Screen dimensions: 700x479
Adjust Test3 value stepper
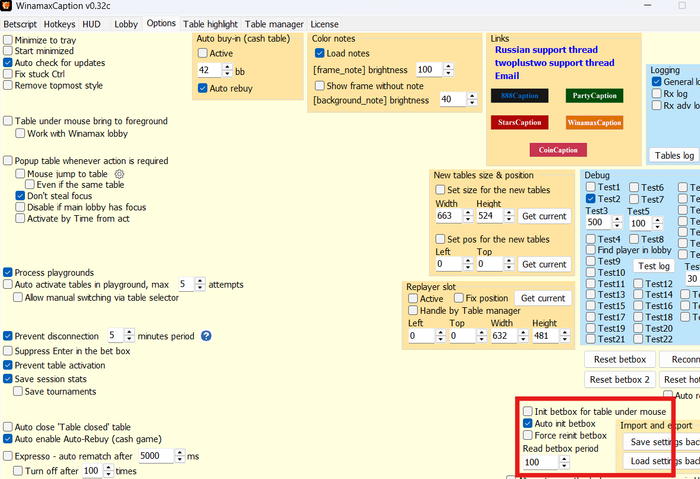point(617,222)
